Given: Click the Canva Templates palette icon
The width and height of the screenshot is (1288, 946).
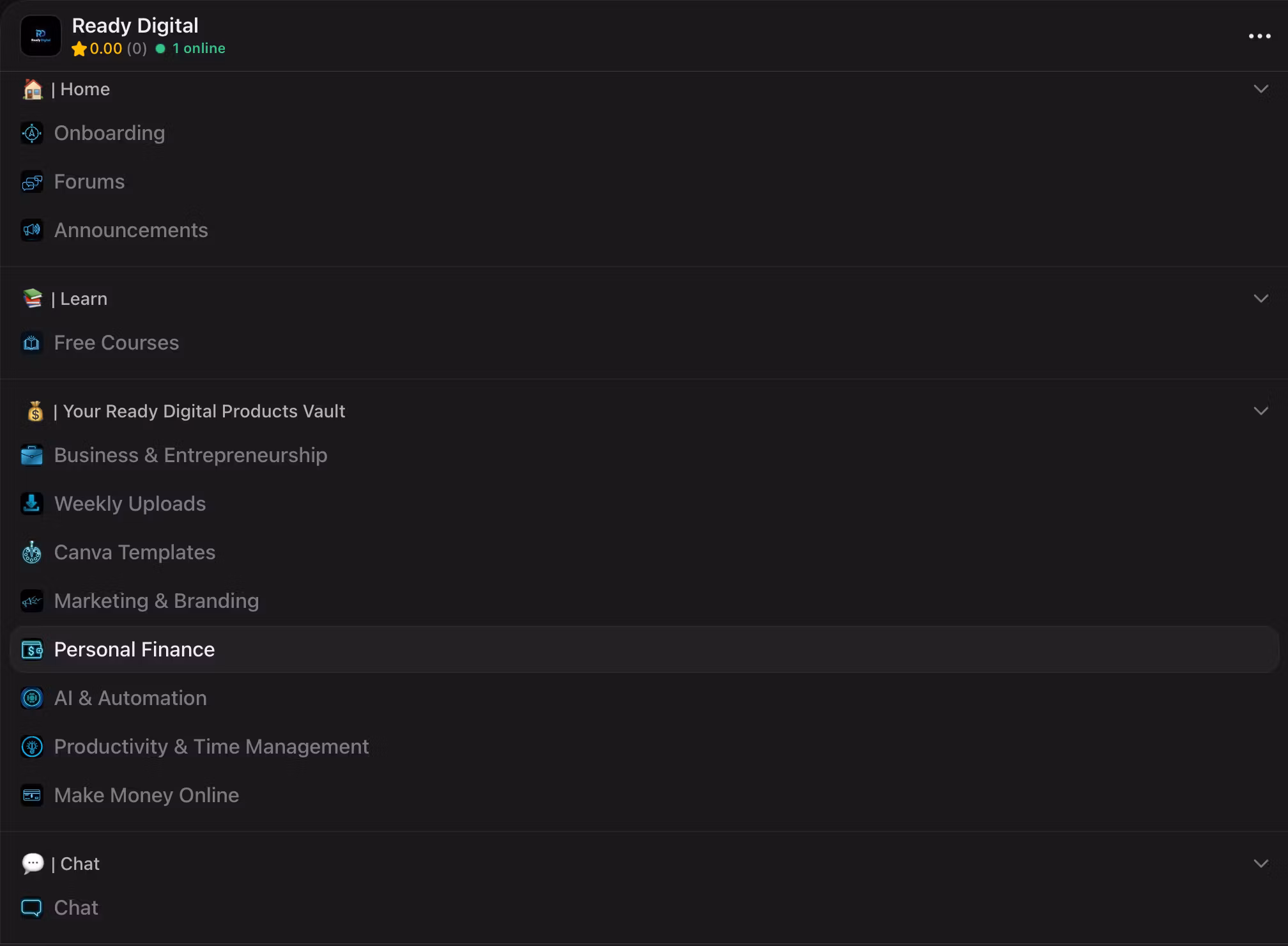Looking at the screenshot, I should click(32, 552).
